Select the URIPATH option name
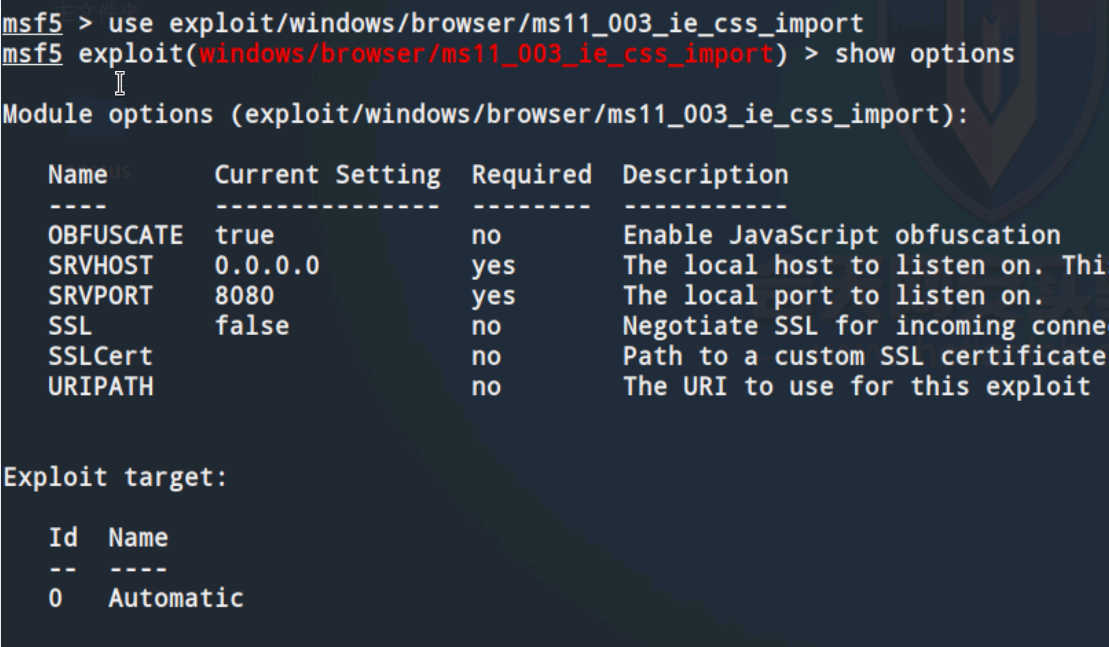The height and width of the screenshot is (647, 1109). (100, 386)
